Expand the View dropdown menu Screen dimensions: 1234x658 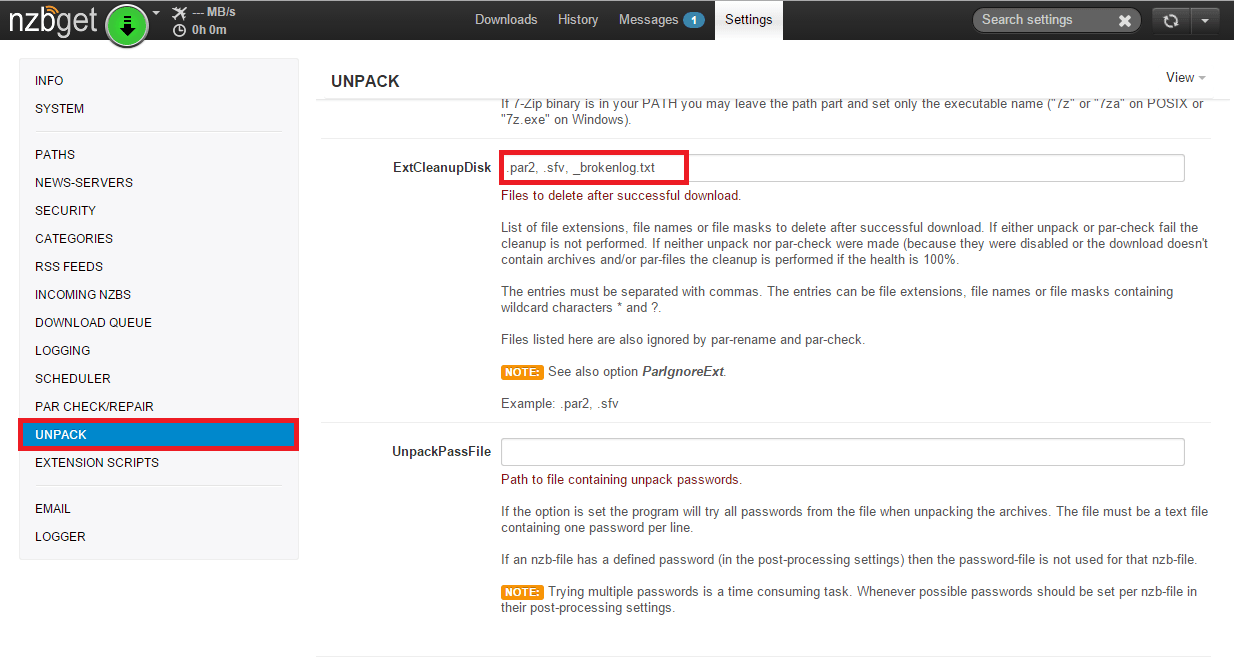pyautogui.click(x=1185, y=77)
